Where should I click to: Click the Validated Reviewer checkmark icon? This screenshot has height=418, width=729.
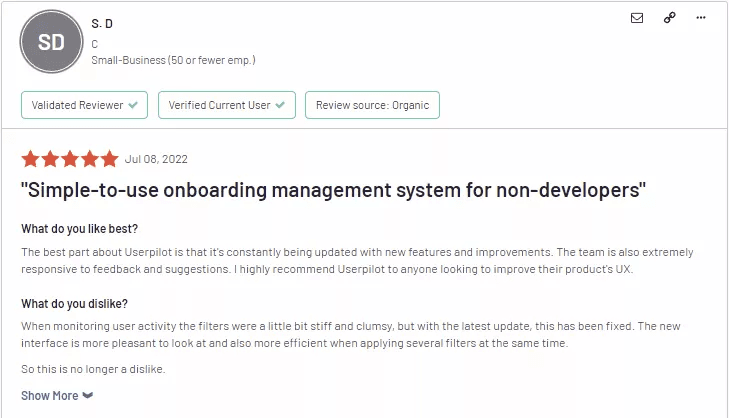click(x=133, y=105)
